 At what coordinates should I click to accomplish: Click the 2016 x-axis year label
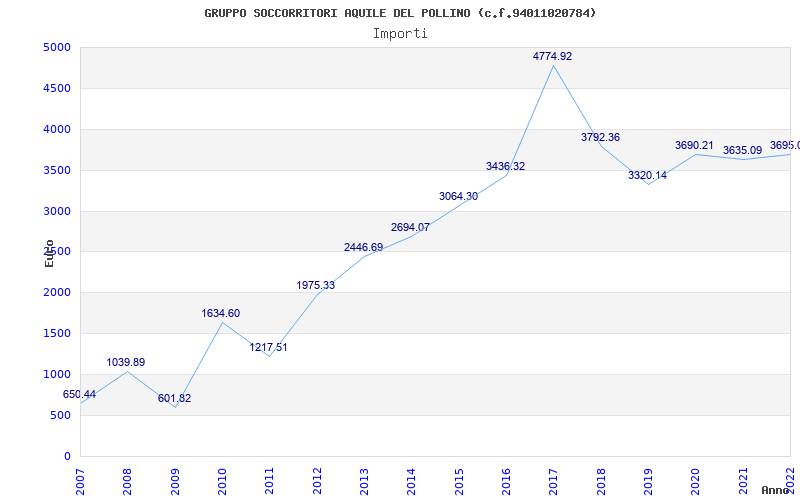506,482
